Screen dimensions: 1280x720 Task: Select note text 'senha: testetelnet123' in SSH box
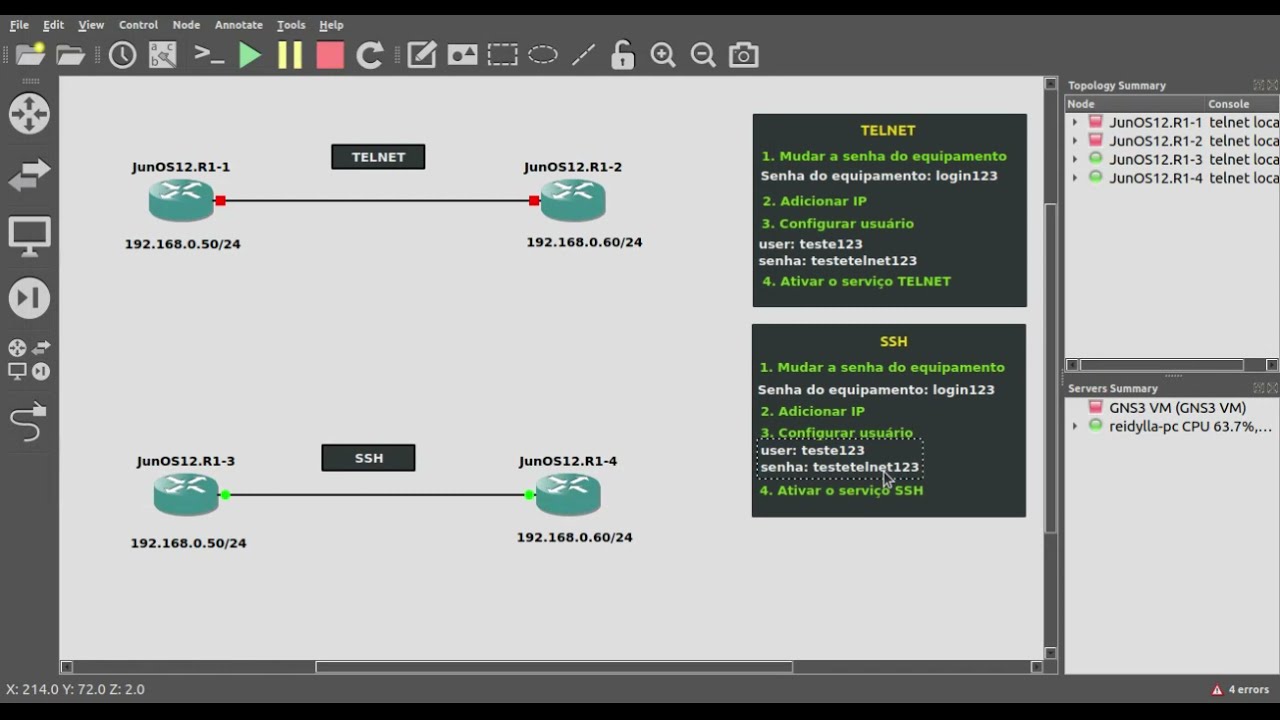[x=839, y=467]
